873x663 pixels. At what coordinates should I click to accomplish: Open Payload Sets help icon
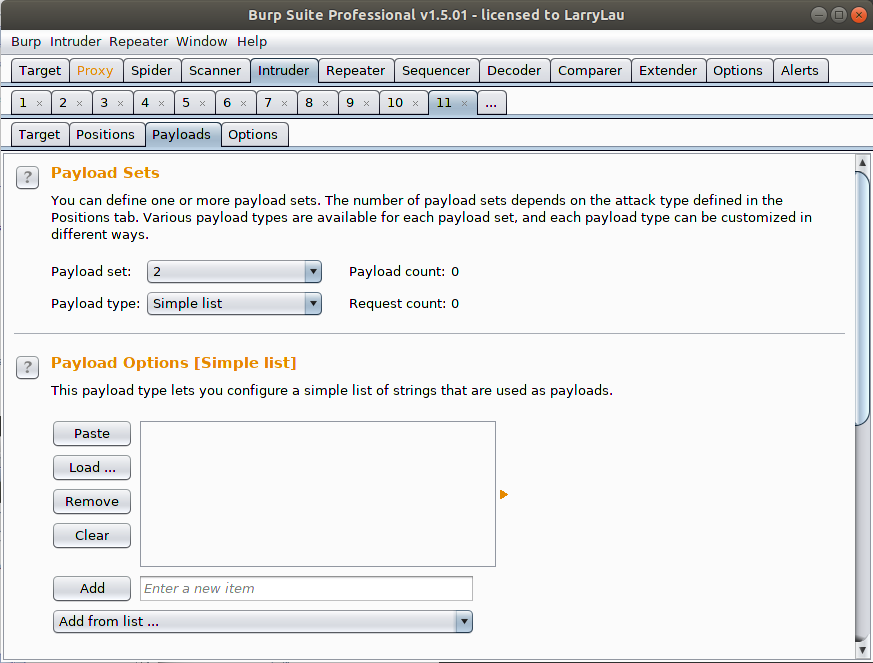click(27, 178)
